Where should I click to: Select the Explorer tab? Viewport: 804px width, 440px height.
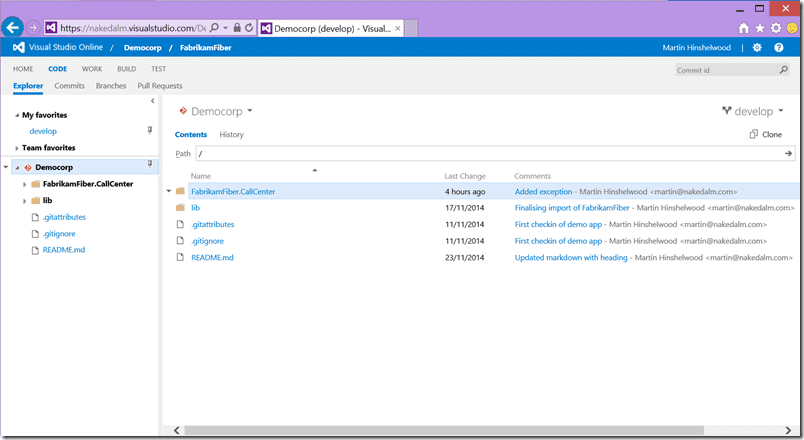point(28,86)
